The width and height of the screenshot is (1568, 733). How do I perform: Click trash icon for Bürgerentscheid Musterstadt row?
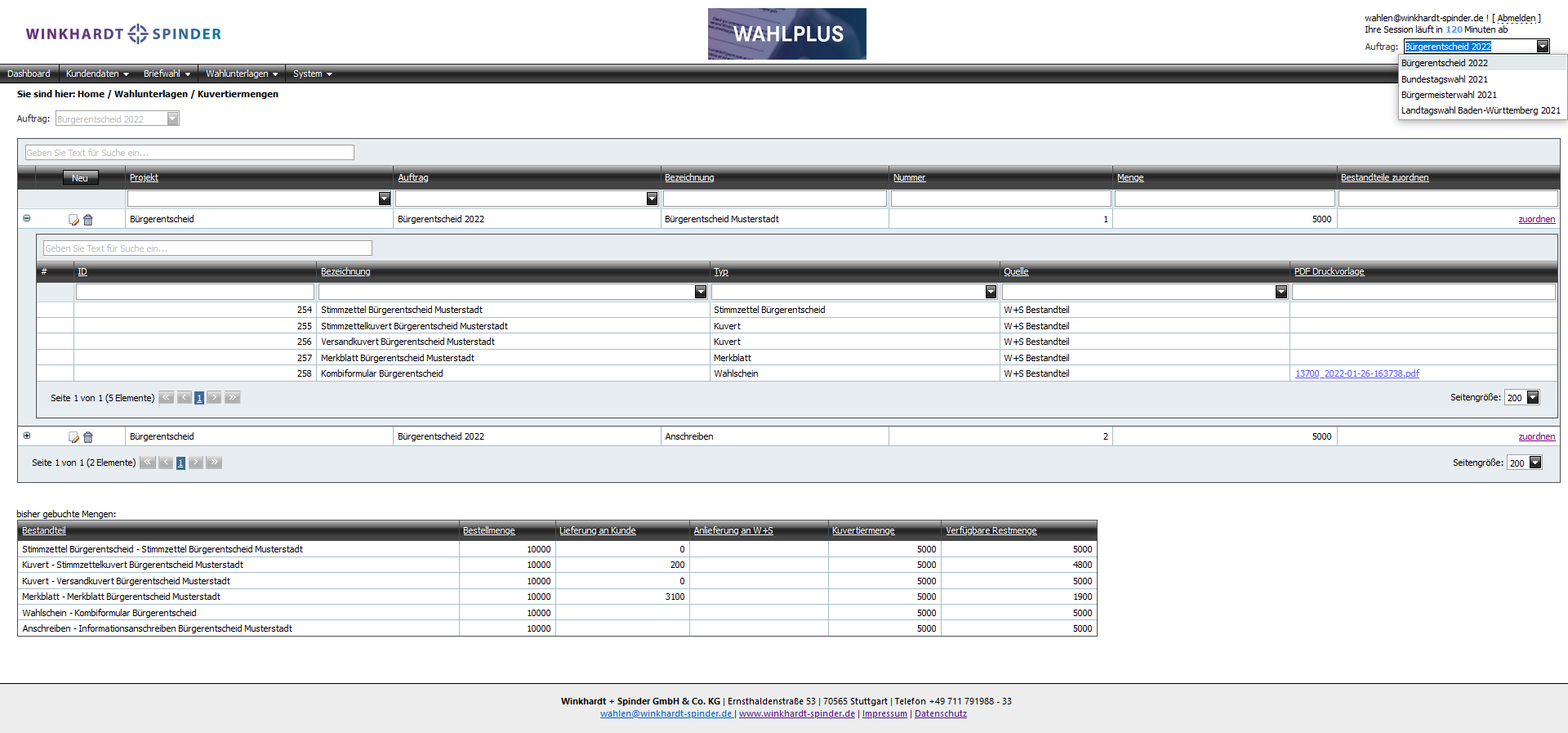tap(88, 220)
